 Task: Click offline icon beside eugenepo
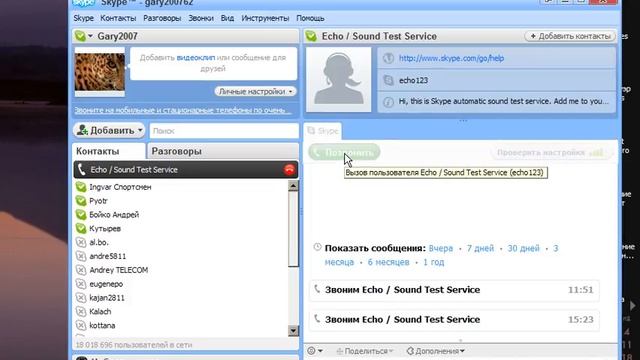pos(81,284)
